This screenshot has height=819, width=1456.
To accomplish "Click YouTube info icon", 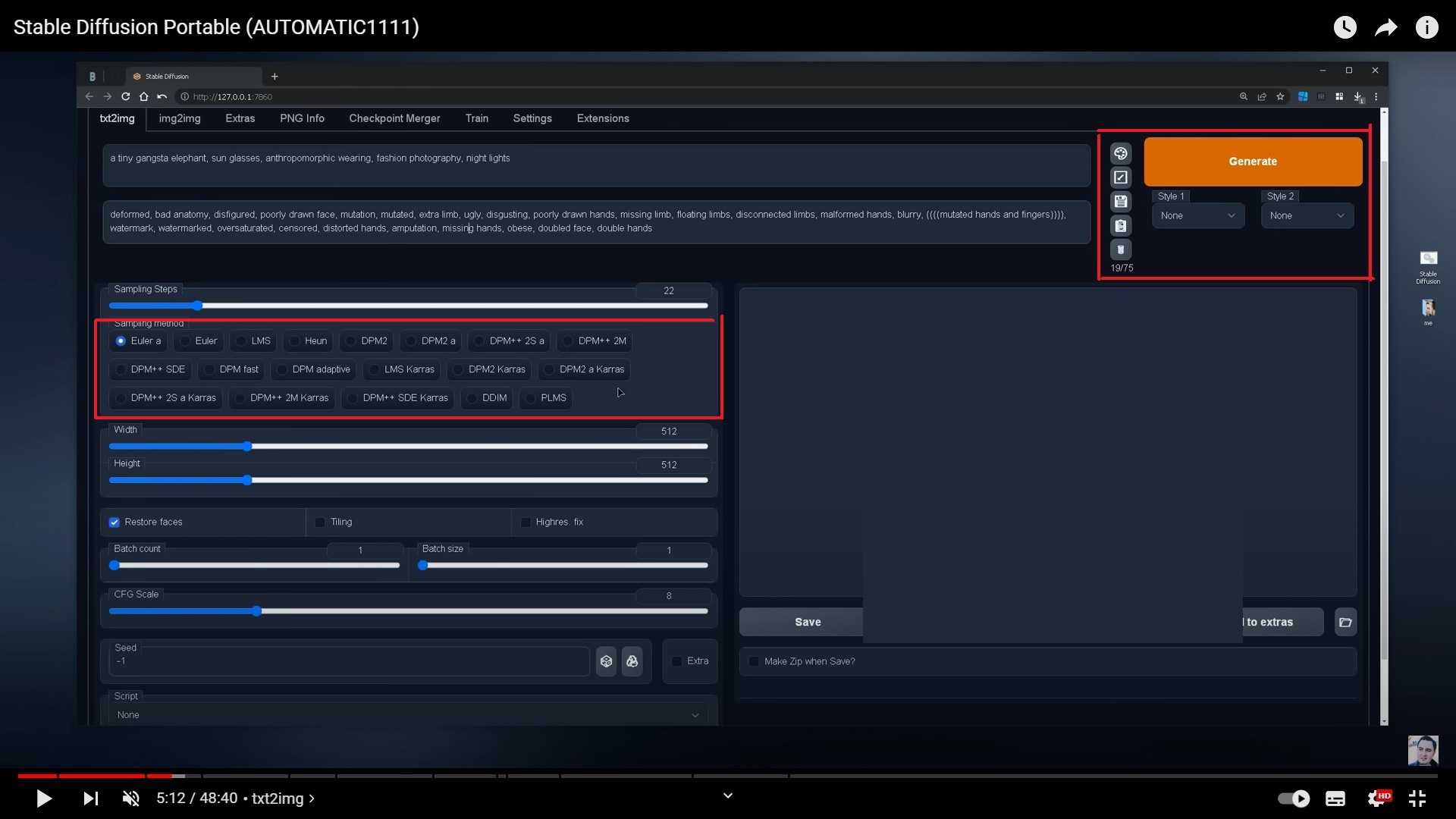I will [1427, 27].
